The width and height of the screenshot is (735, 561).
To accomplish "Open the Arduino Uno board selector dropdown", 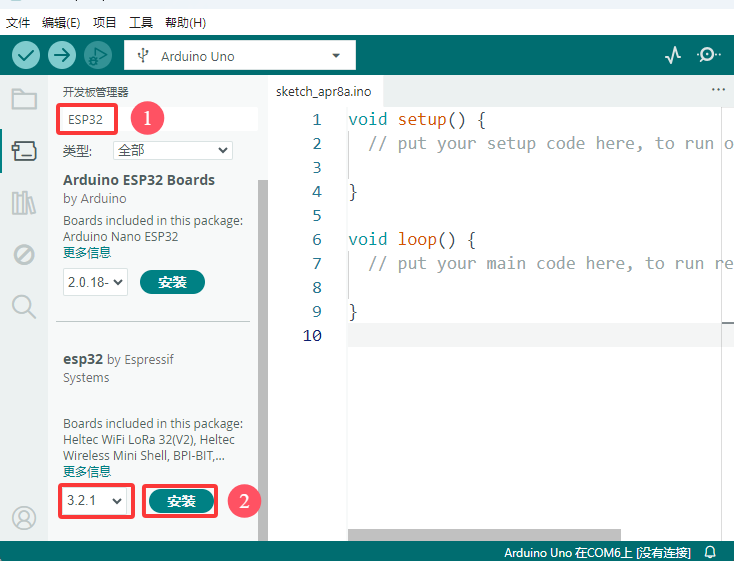I will click(x=240, y=55).
